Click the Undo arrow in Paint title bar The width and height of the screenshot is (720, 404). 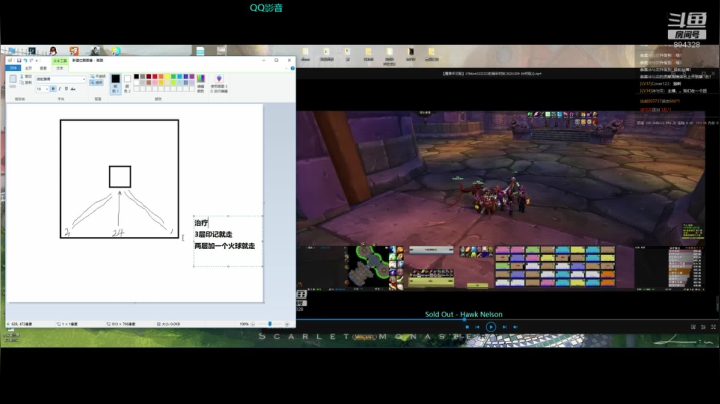pos(25,60)
